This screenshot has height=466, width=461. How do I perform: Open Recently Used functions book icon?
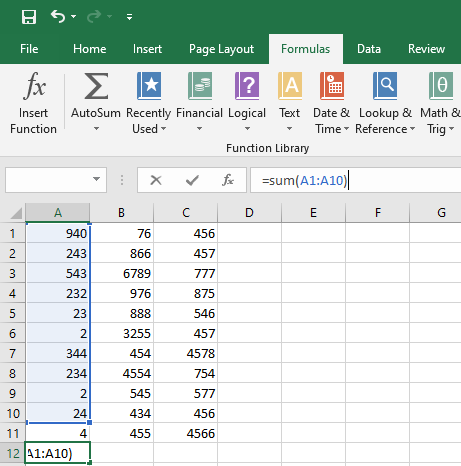pyautogui.click(x=149, y=86)
